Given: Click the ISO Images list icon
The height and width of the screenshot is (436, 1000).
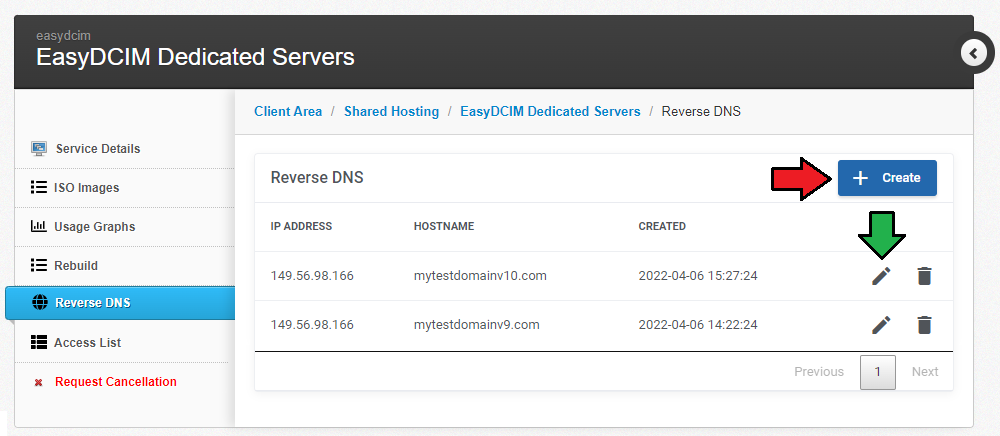Looking at the screenshot, I should [x=38, y=187].
